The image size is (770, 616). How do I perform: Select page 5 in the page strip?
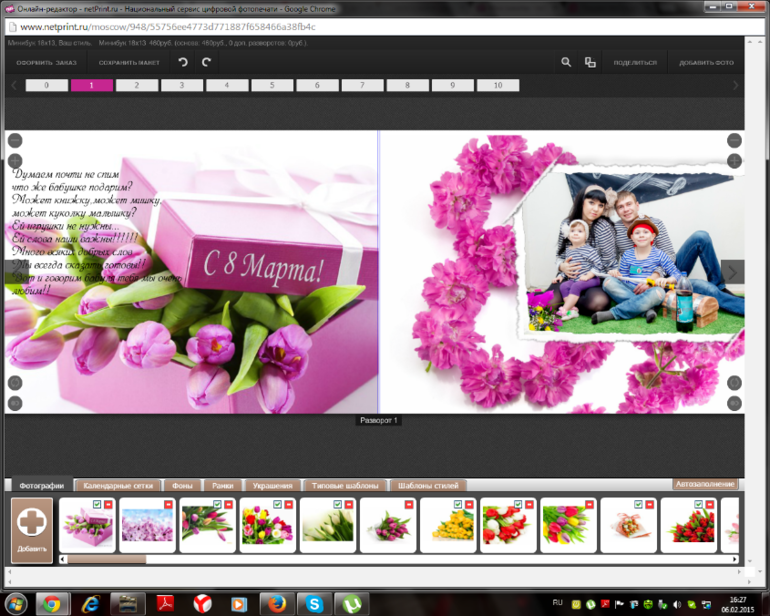[x=272, y=86]
